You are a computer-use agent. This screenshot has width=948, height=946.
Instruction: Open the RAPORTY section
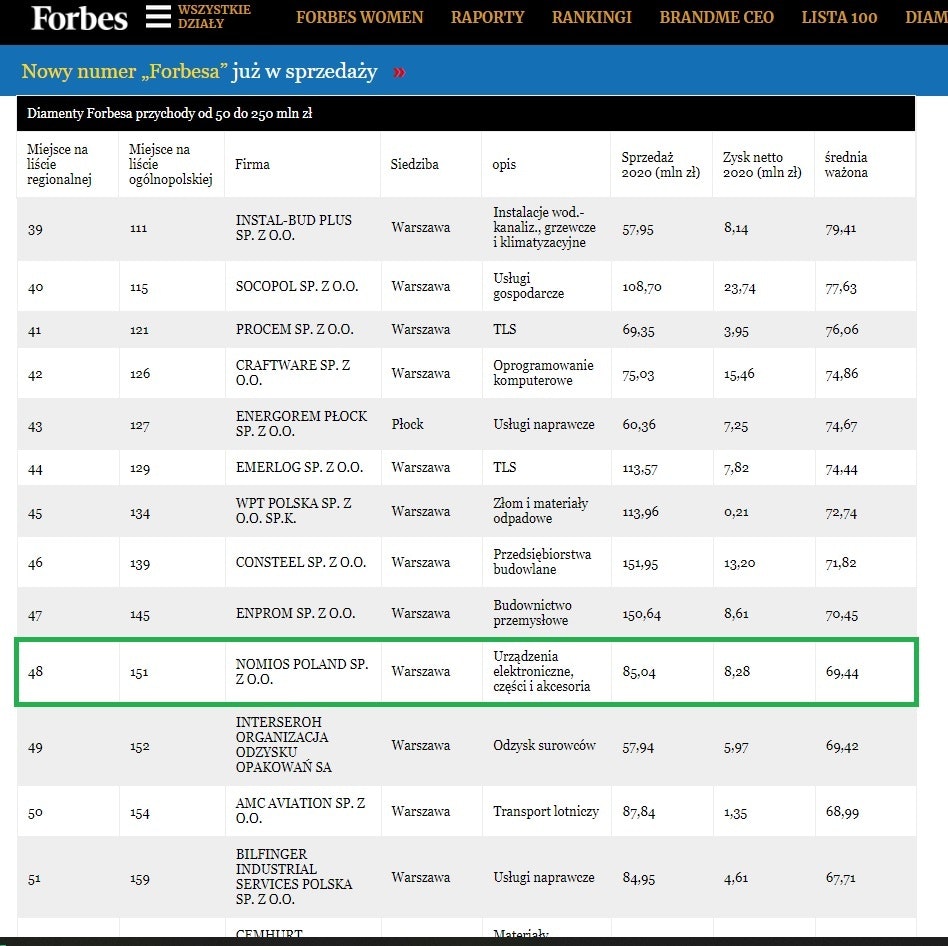click(x=487, y=17)
